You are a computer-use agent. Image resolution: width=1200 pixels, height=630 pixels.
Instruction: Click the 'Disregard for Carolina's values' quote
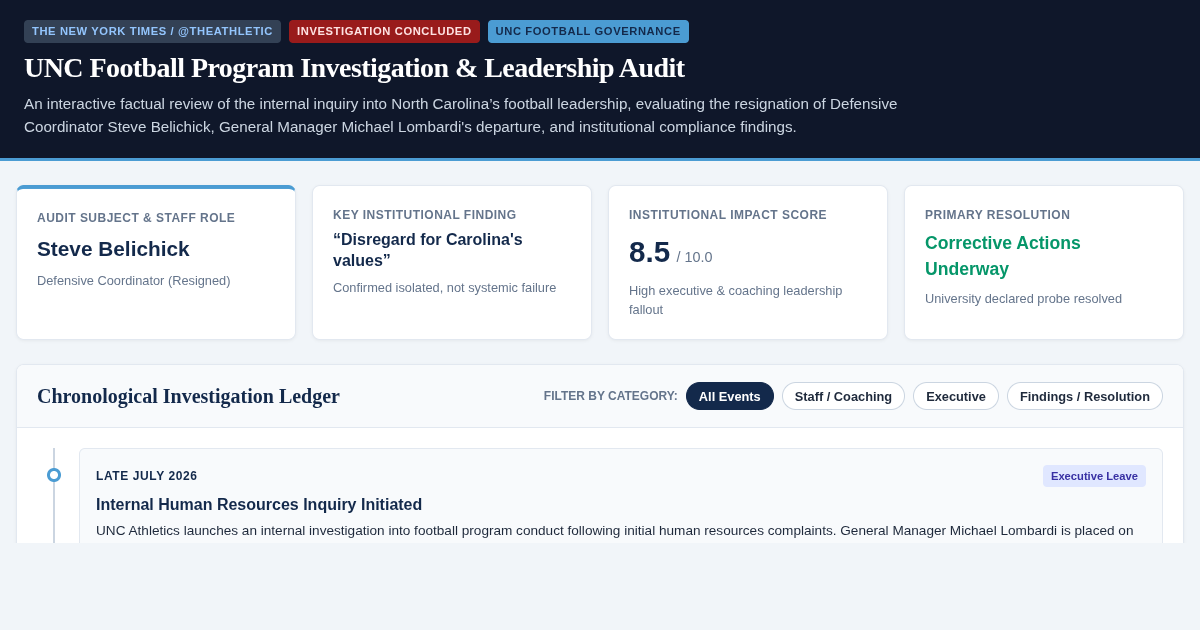[428, 250]
